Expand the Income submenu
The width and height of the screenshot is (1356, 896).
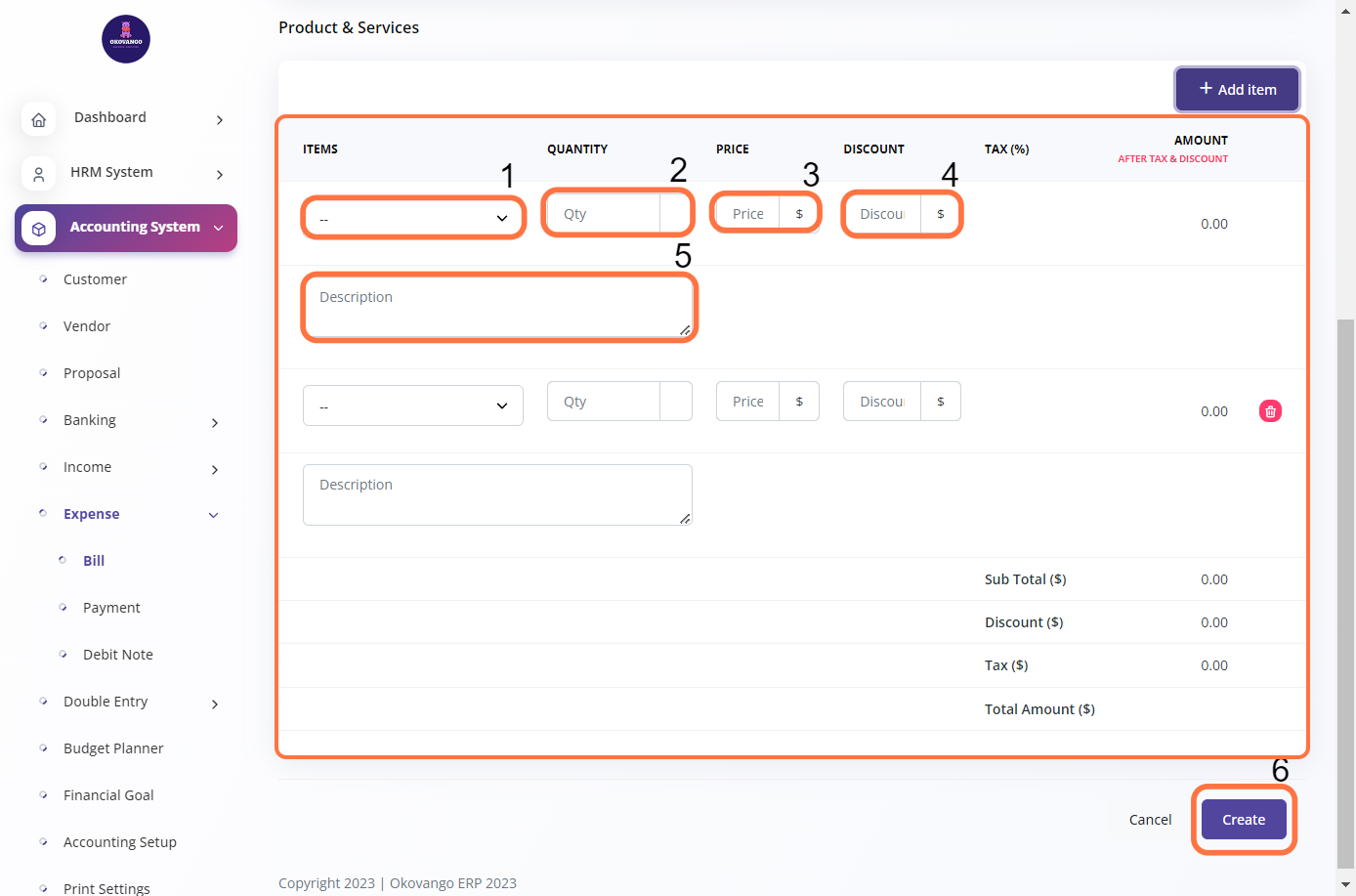point(215,469)
